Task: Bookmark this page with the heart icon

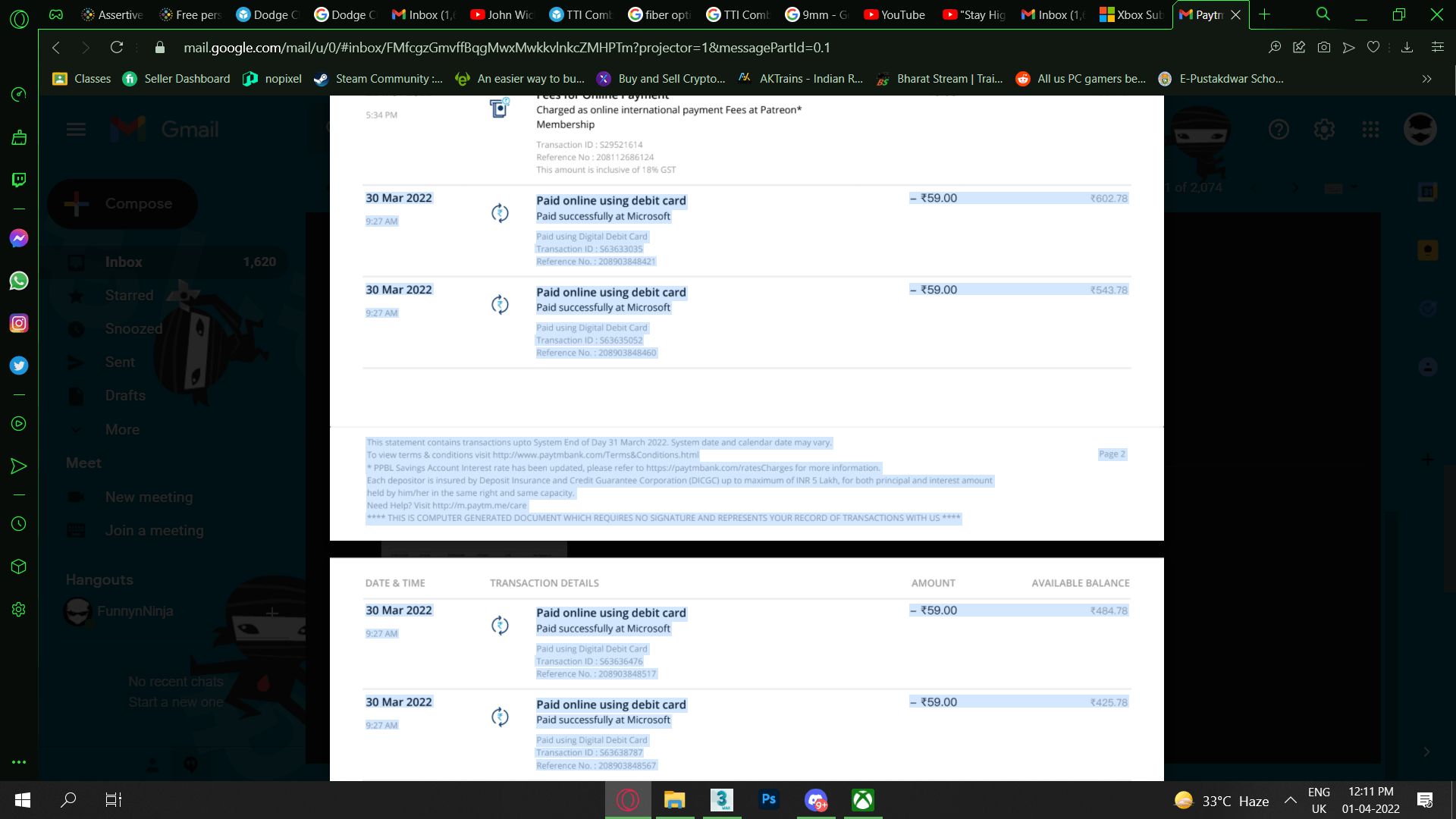Action: tap(1373, 48)
